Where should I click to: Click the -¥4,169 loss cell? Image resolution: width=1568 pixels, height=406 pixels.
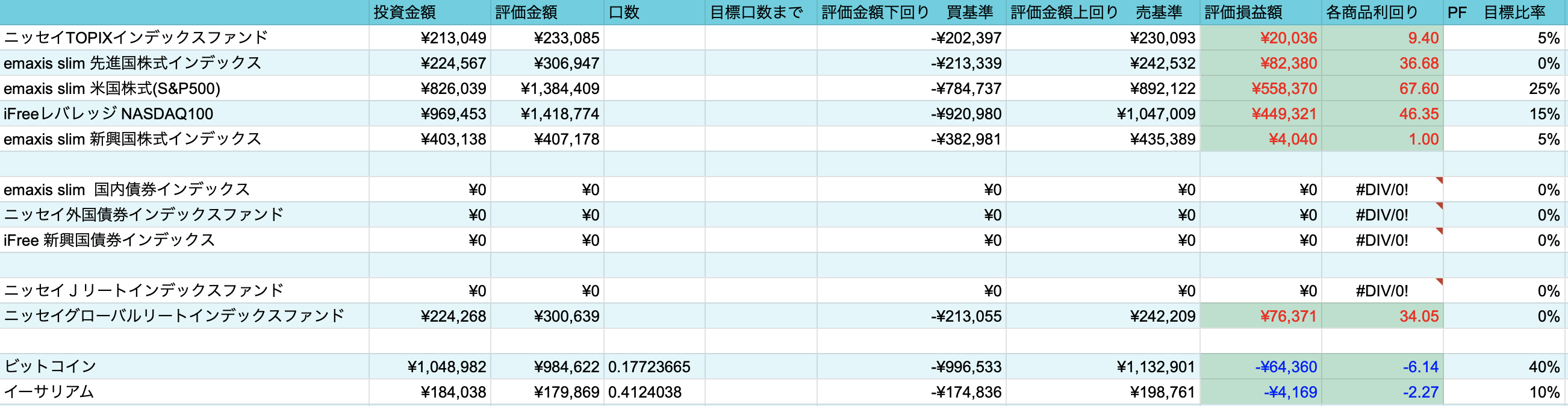(1261, 392)
